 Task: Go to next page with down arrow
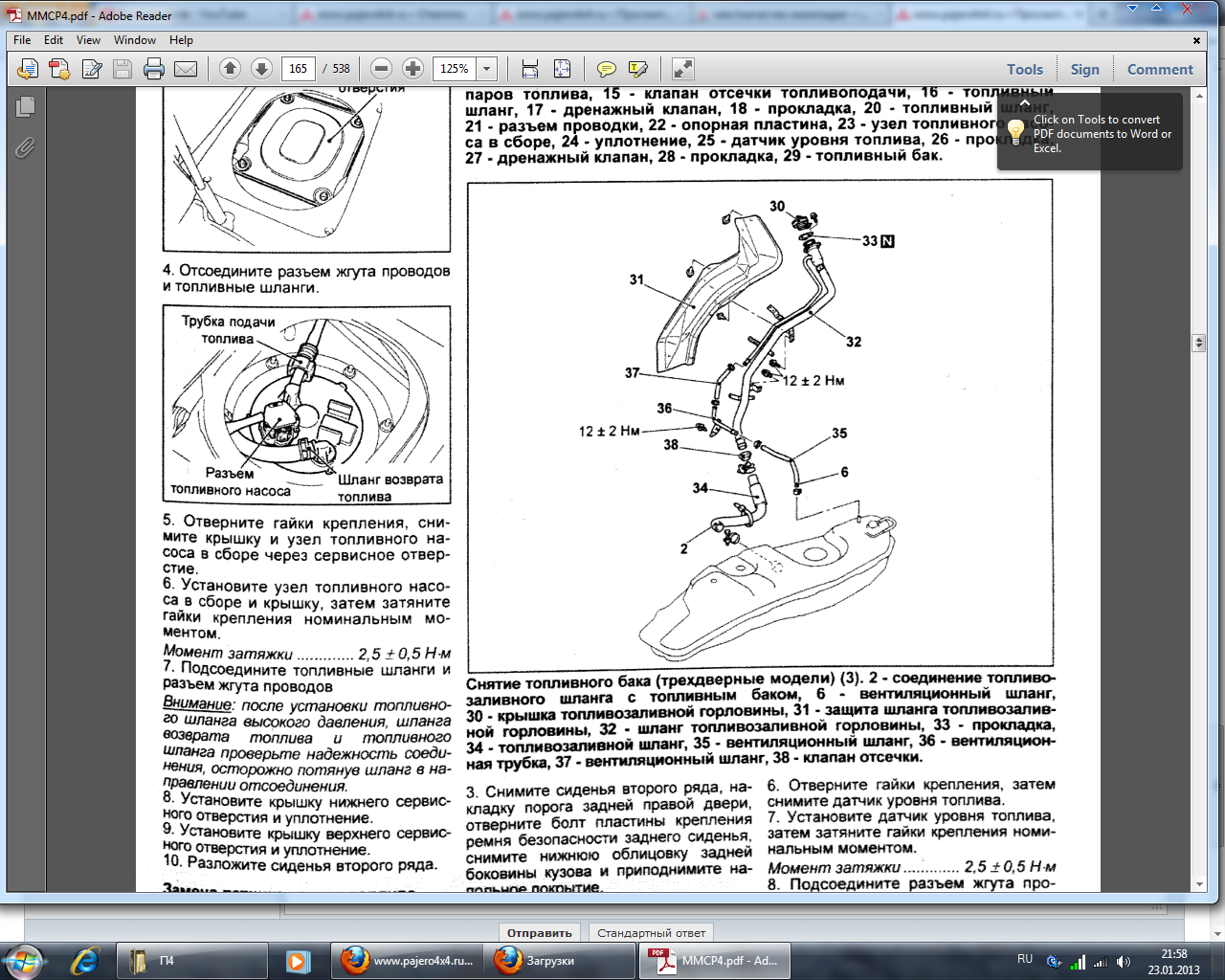tap(261, 69)
